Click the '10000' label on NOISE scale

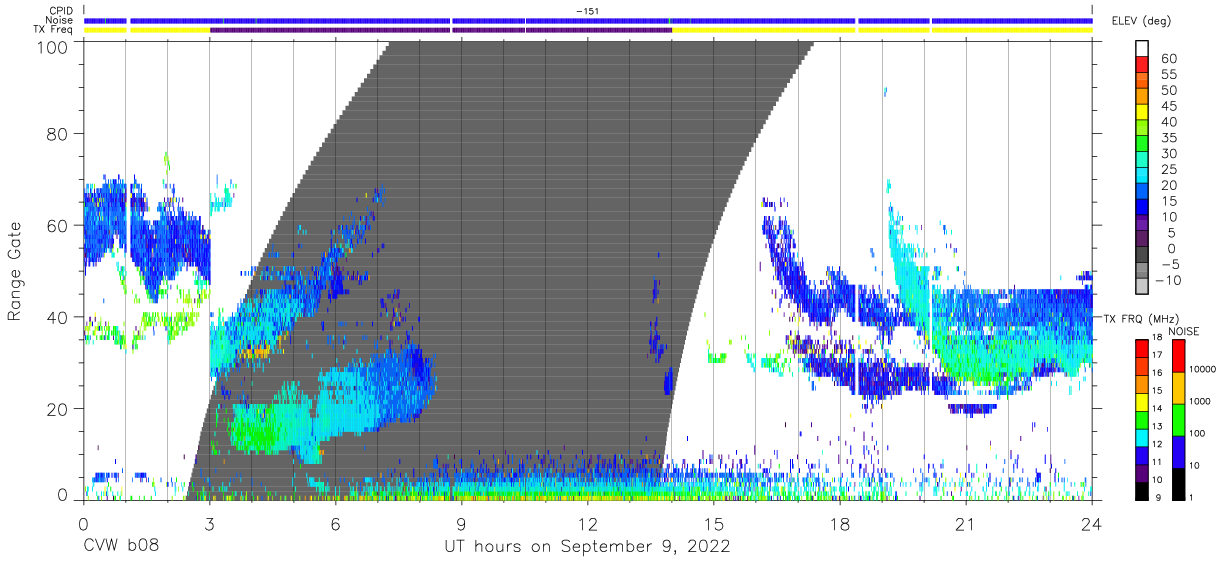(1203, 370)
